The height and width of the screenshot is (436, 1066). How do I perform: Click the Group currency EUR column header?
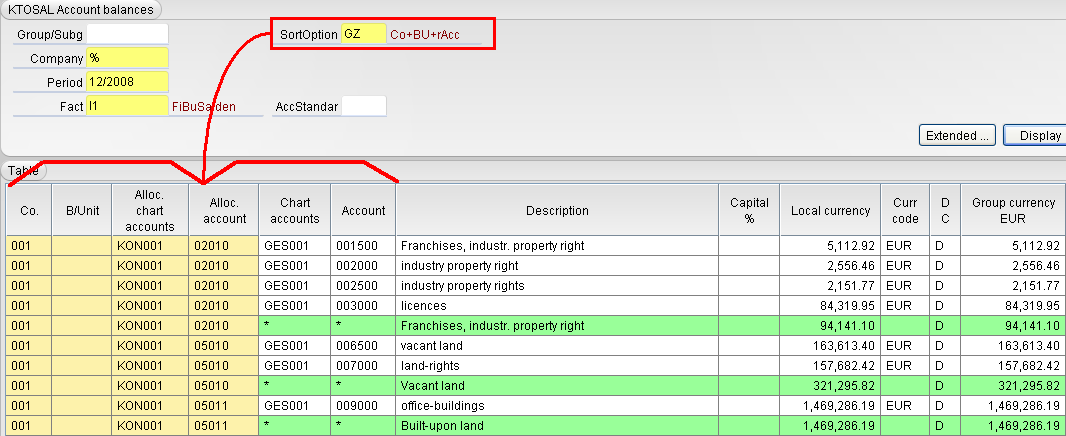pyautogui.click(x=1013, y=210)
